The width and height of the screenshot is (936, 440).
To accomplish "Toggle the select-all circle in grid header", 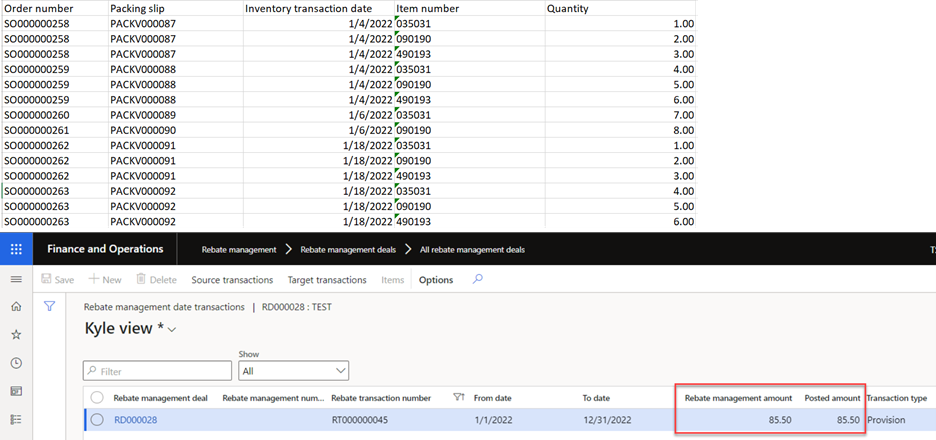I will click(x=97, y=397).
